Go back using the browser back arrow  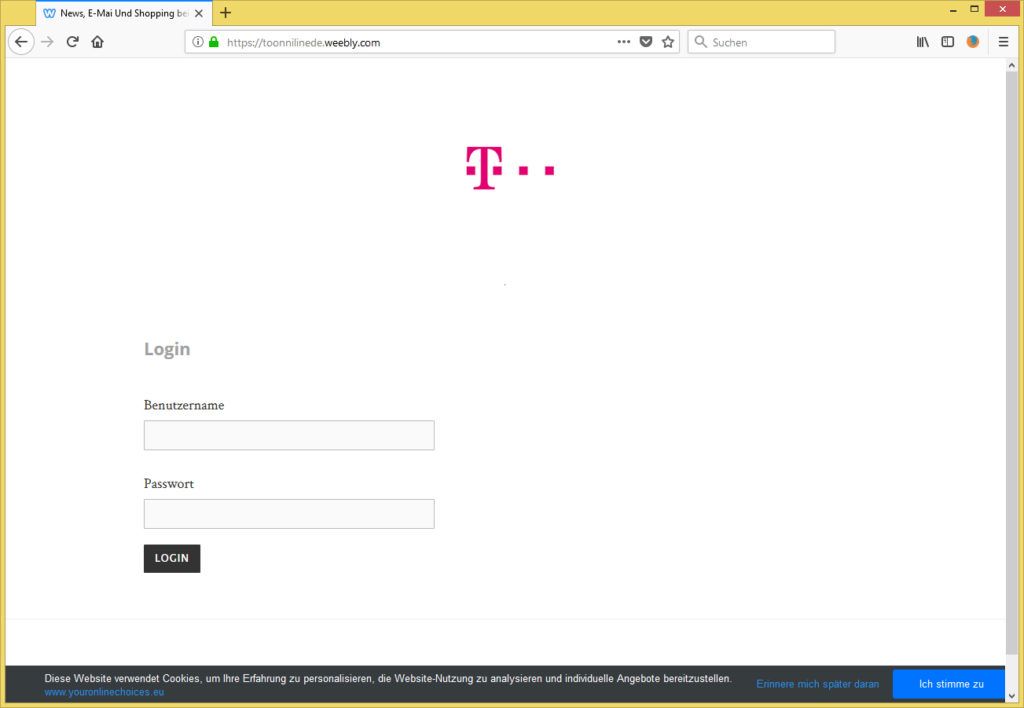coord(21,42)
